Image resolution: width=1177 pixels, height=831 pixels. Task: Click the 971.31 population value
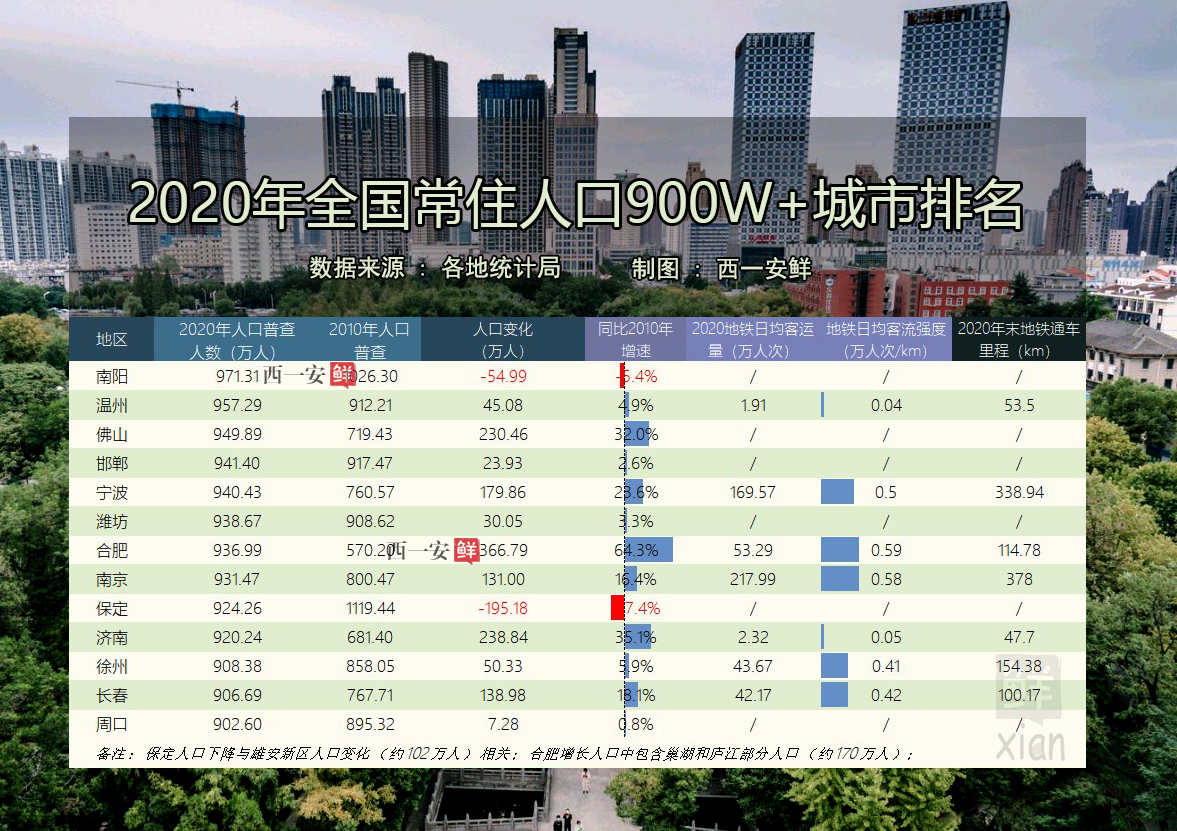click(237, 376)
